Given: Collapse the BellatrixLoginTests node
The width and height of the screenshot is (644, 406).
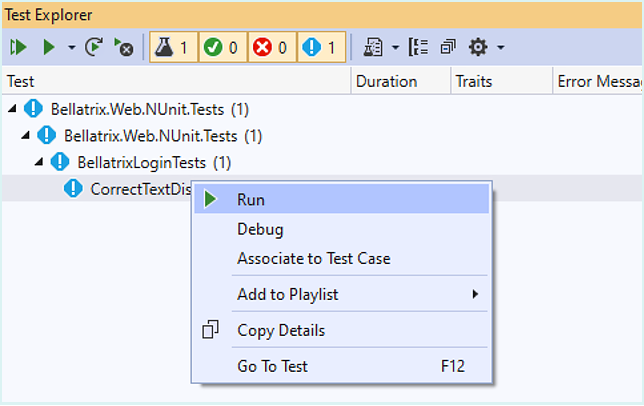Looking at the screenshot, I should pos(39,163).
